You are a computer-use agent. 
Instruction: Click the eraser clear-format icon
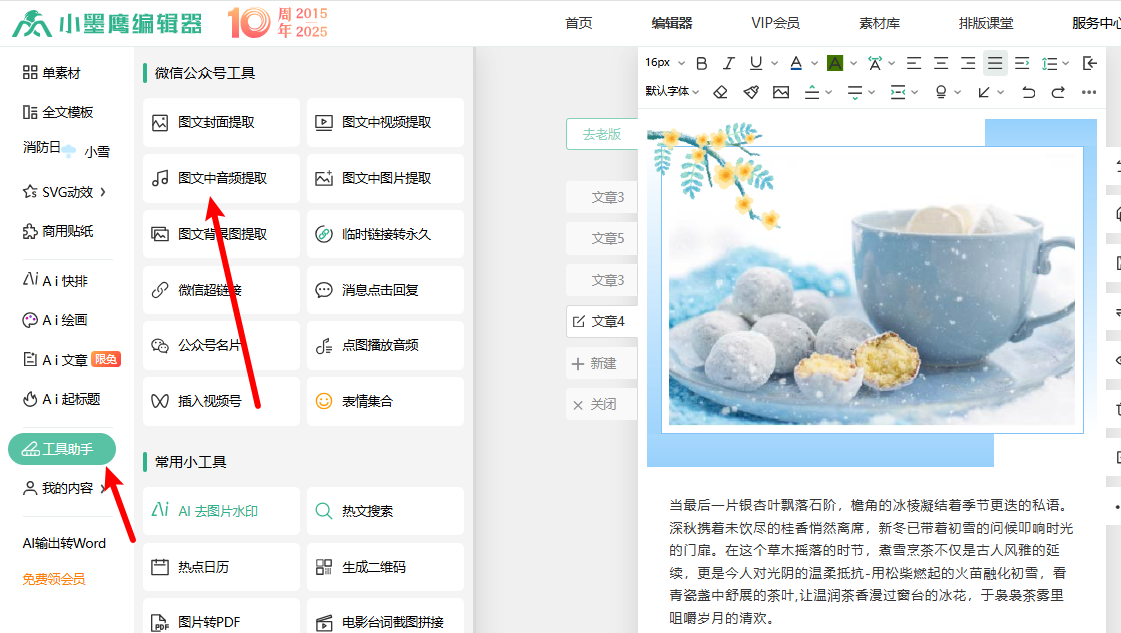click(x=720, y=92)
